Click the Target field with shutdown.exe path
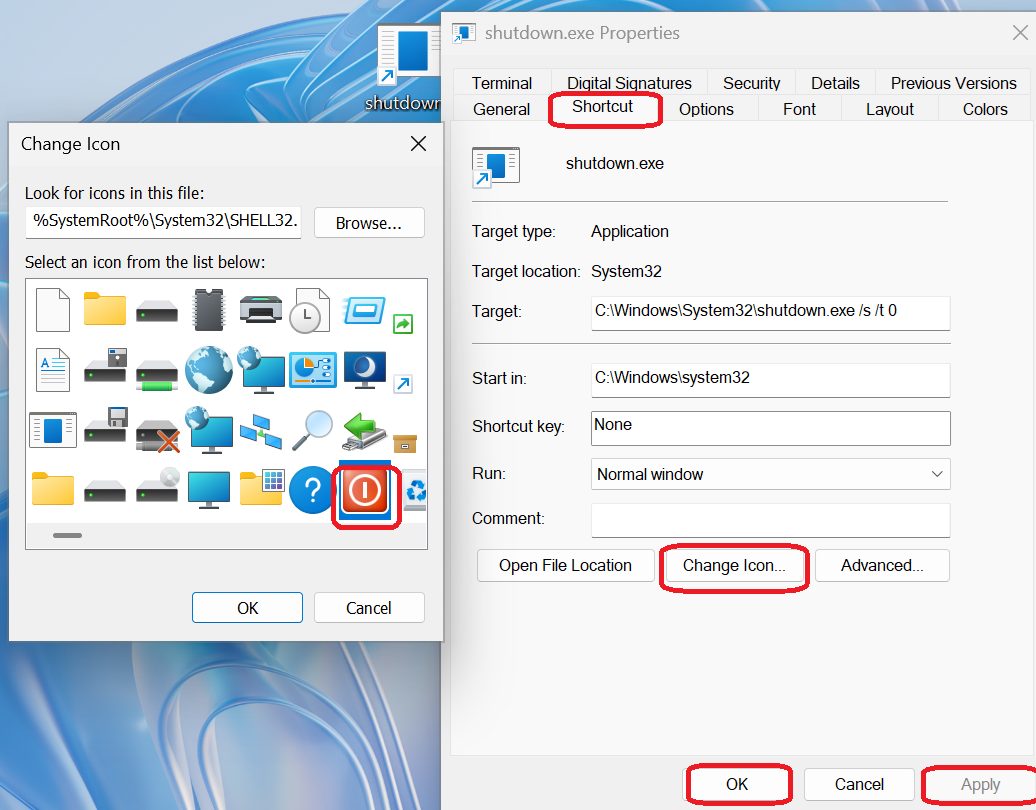This screenshot has height=810, width=1036. (770, 313)
